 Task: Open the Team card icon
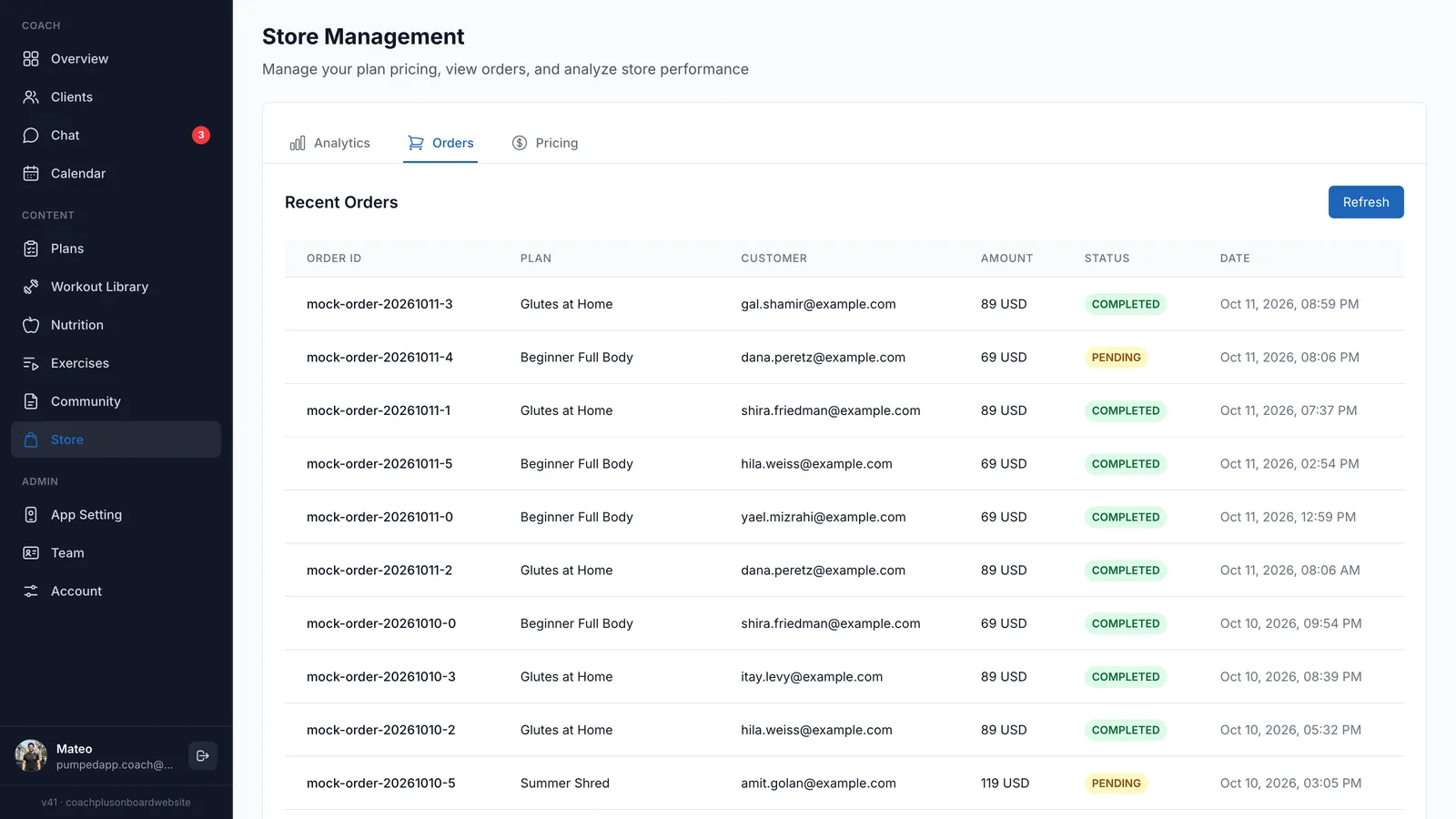coord(31,553)
